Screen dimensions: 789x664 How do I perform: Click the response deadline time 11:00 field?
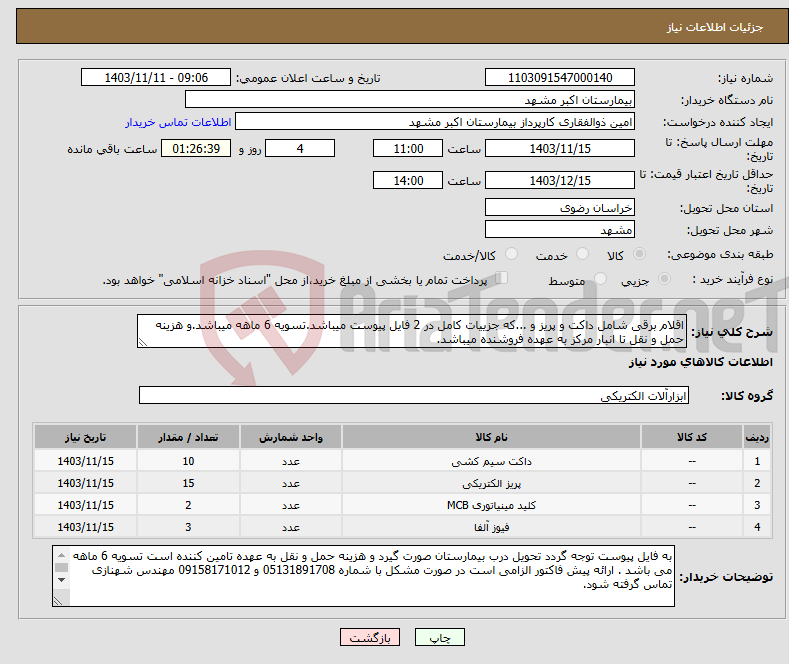408,148
